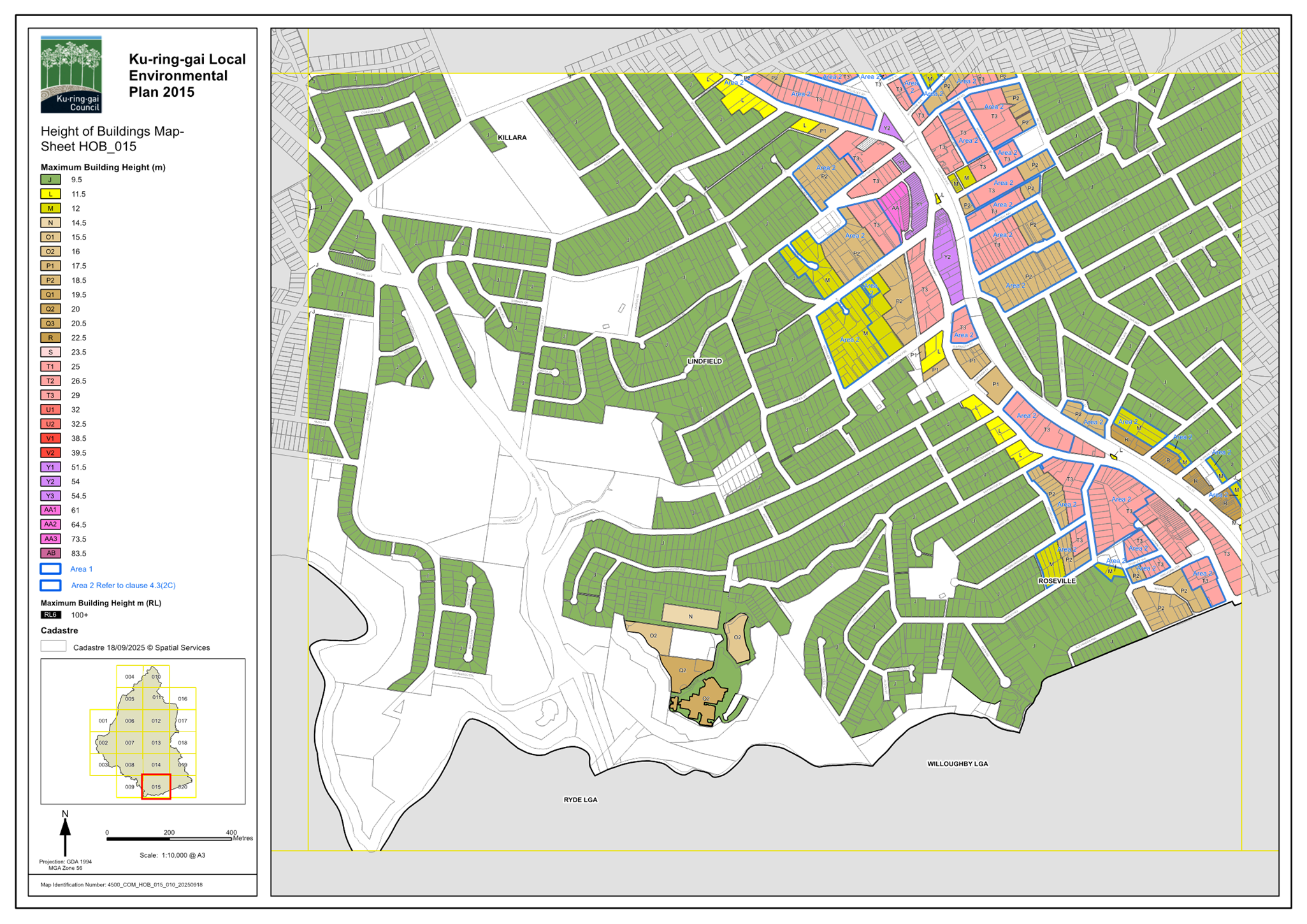Click the LINDFIELD suburb label on map
The height and width of the screenshot is (924, 1307).
705,361
